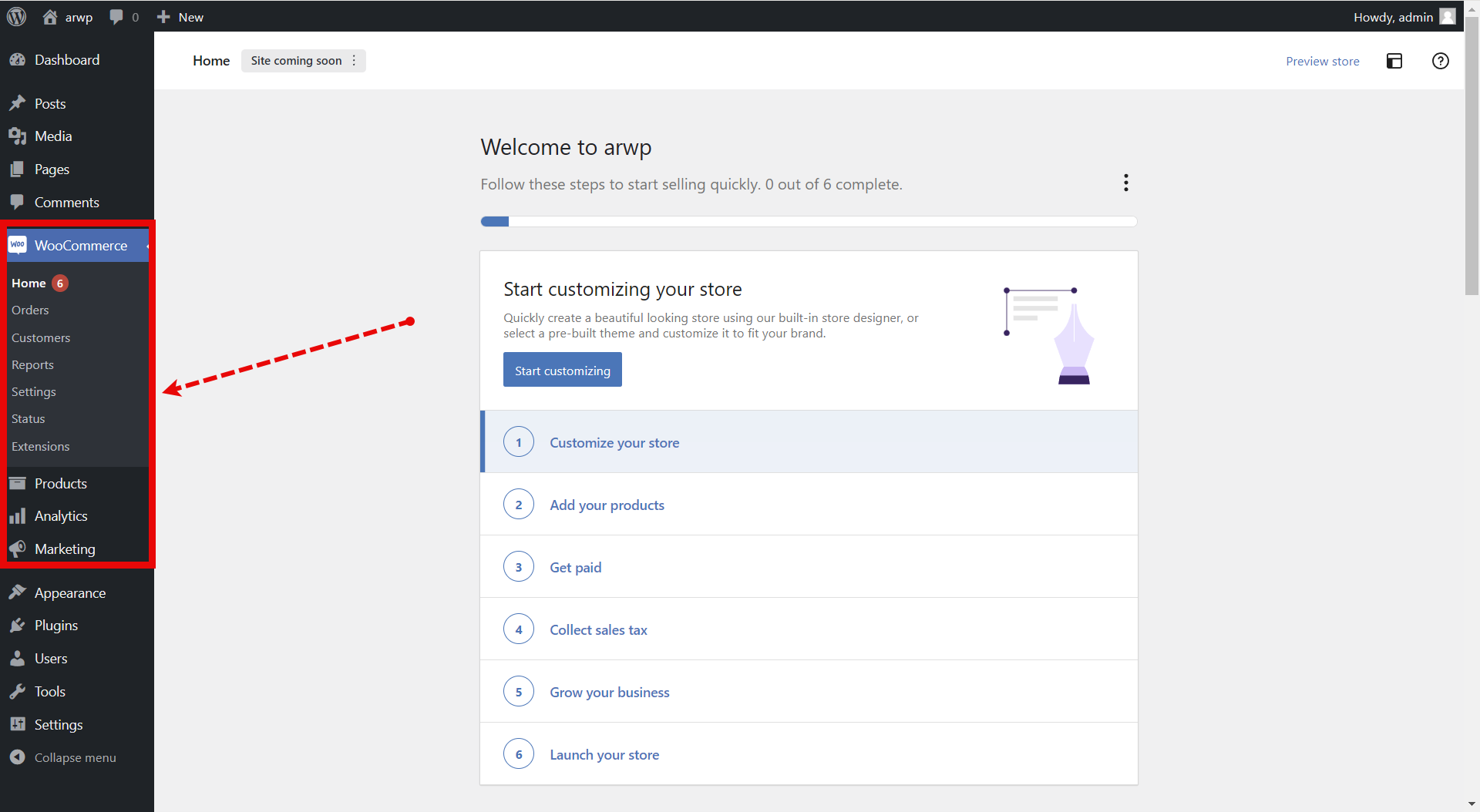The image size is (1480, 812).
Task: Open the activity panel layout icon
Action: (x=1394, y=61)
